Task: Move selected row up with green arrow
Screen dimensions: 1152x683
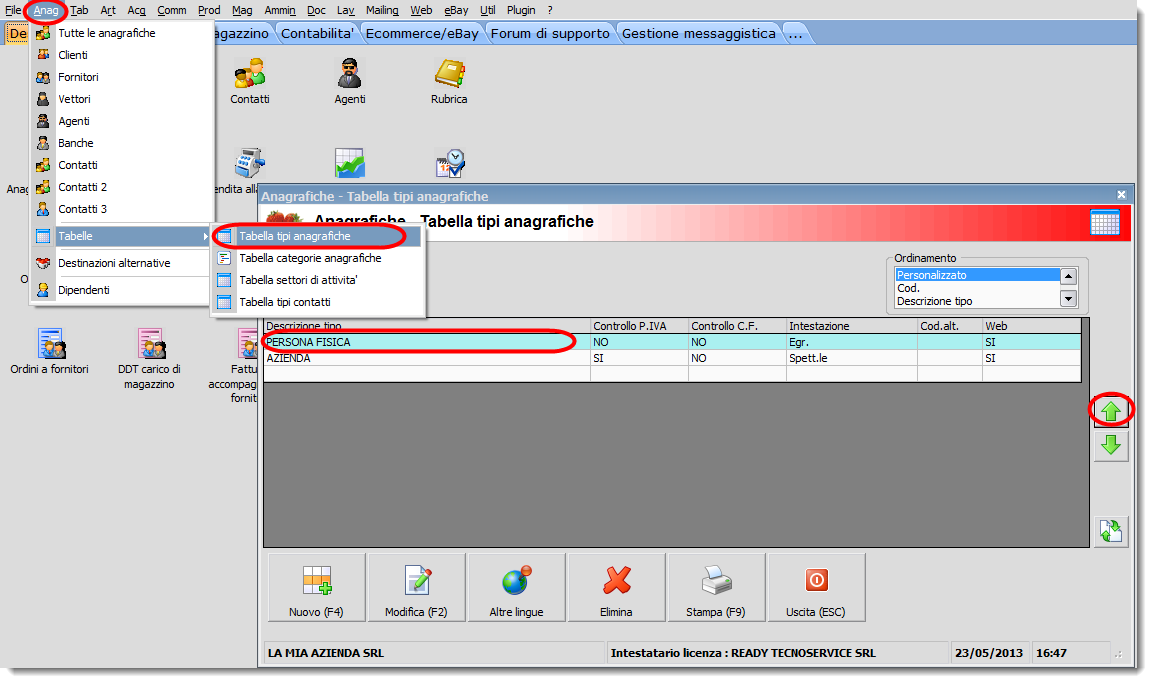Action: [x=1111, y=411]
